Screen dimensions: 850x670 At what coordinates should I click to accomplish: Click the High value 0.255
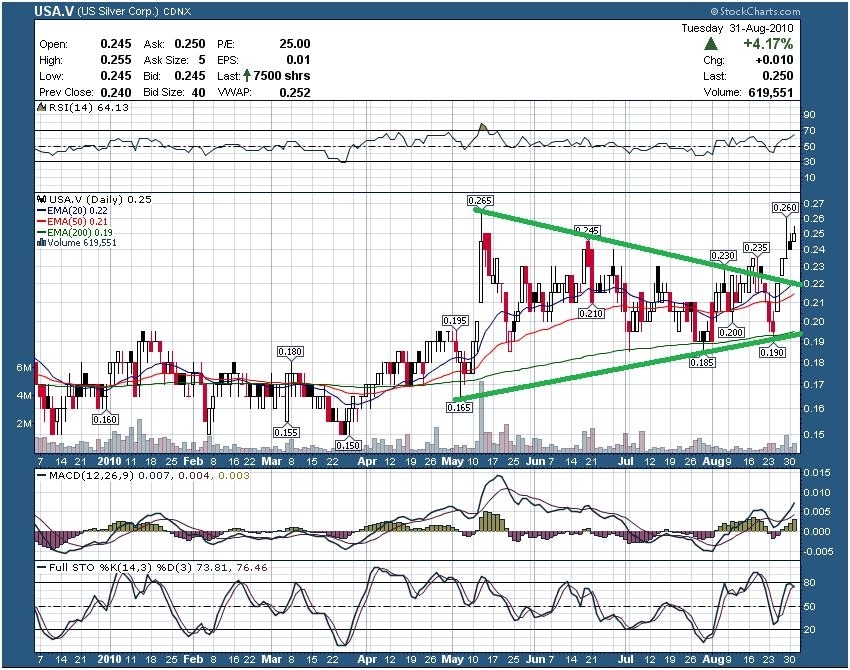(x=115, y=60)
